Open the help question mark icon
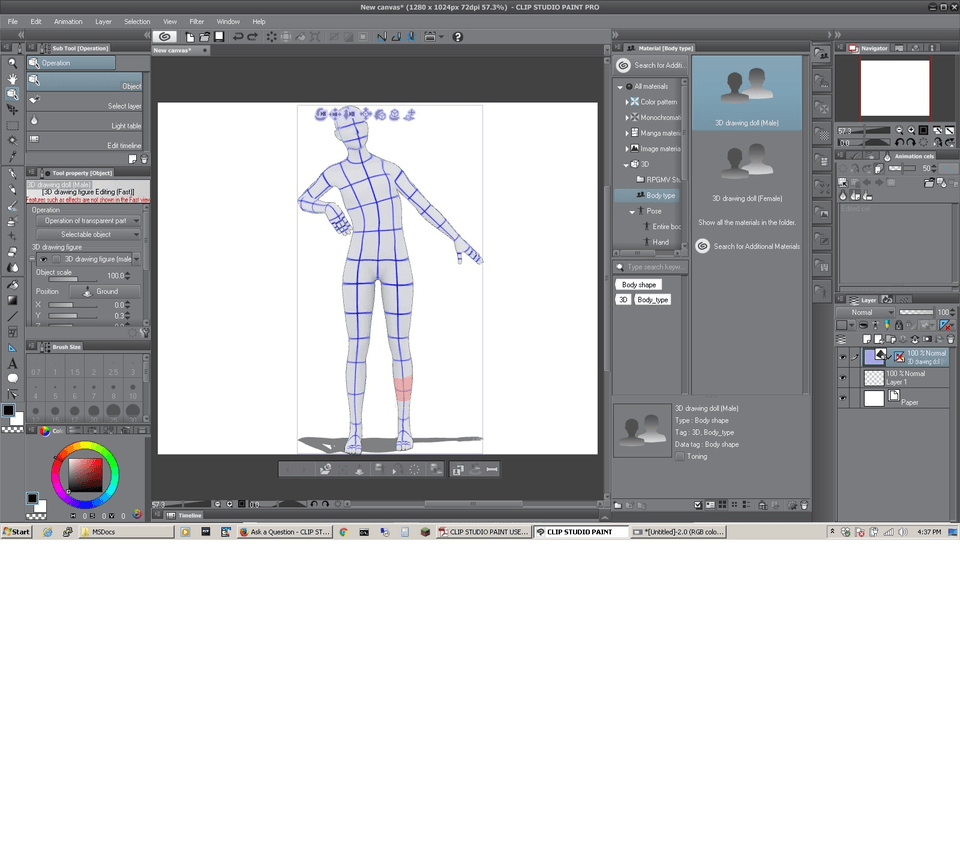Viewport: 960px width, 842px height. click(x=458, y=37)
